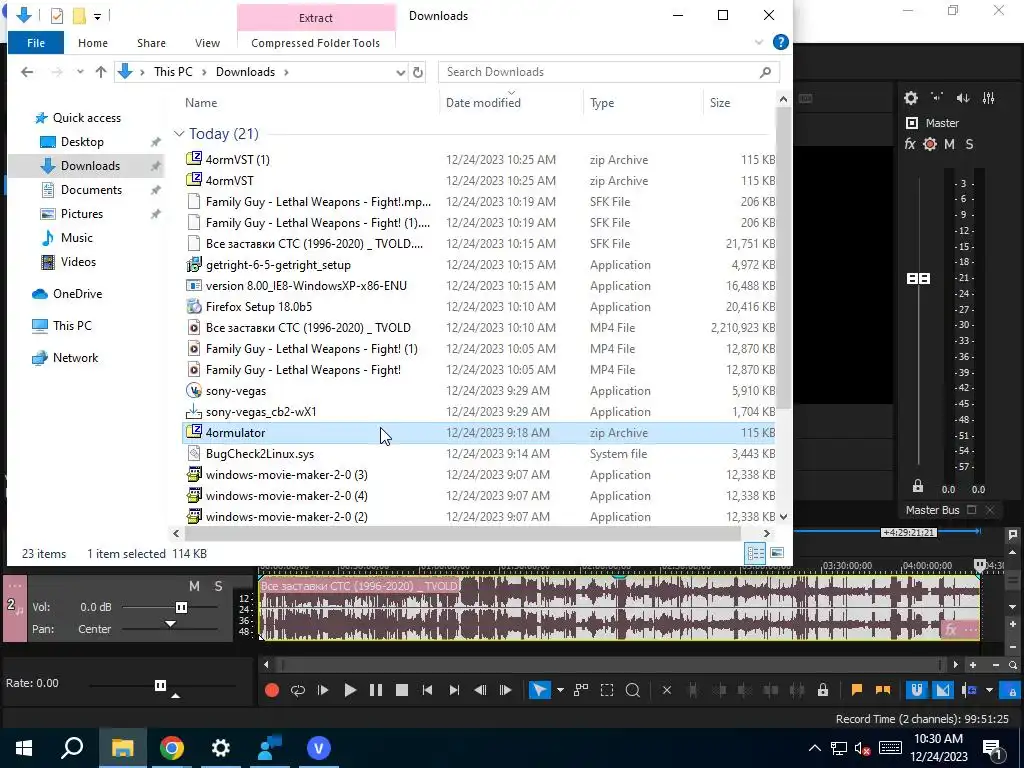Open Explorer Help question mark
Image resolution: width=1024 pixels, height=768 pixels.
pyautogui.click(x=780, y=42)
